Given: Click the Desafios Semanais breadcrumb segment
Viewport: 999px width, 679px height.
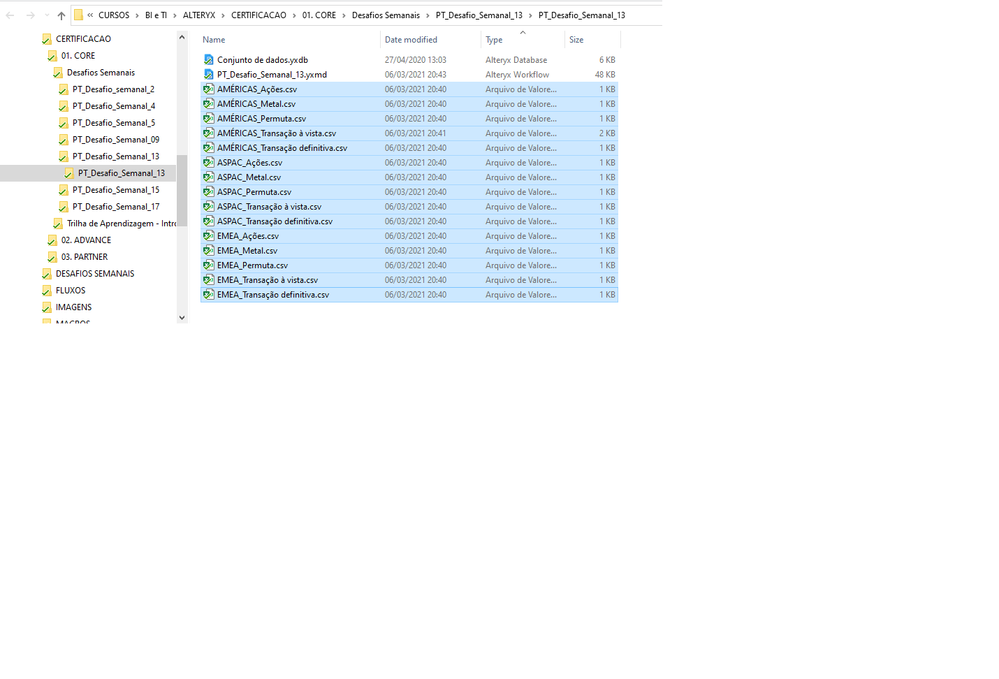Looking at the screenshot, I should 385,15.
